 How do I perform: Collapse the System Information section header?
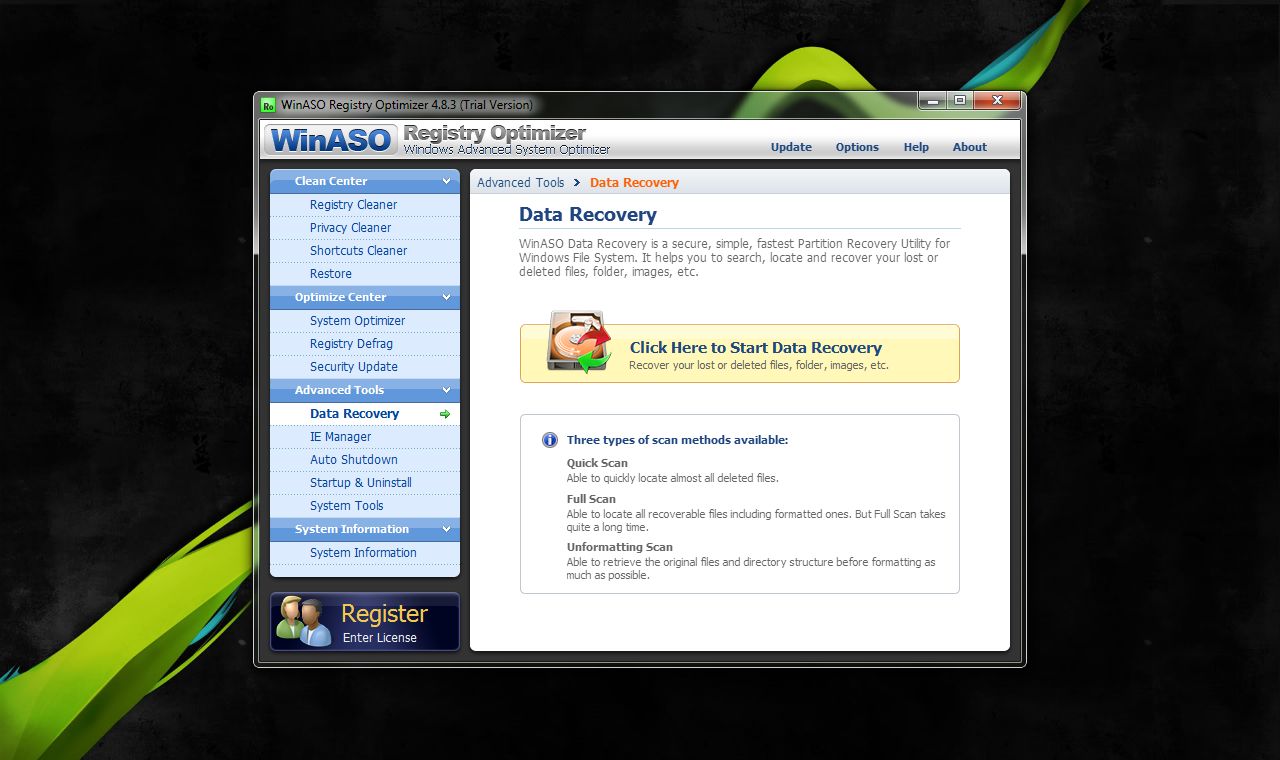coord(365,529)
